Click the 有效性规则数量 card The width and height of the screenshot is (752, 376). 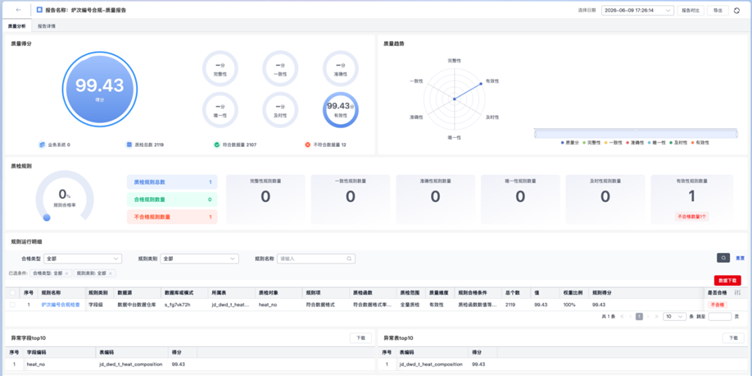pyautogui.click(x=692, y=199)
